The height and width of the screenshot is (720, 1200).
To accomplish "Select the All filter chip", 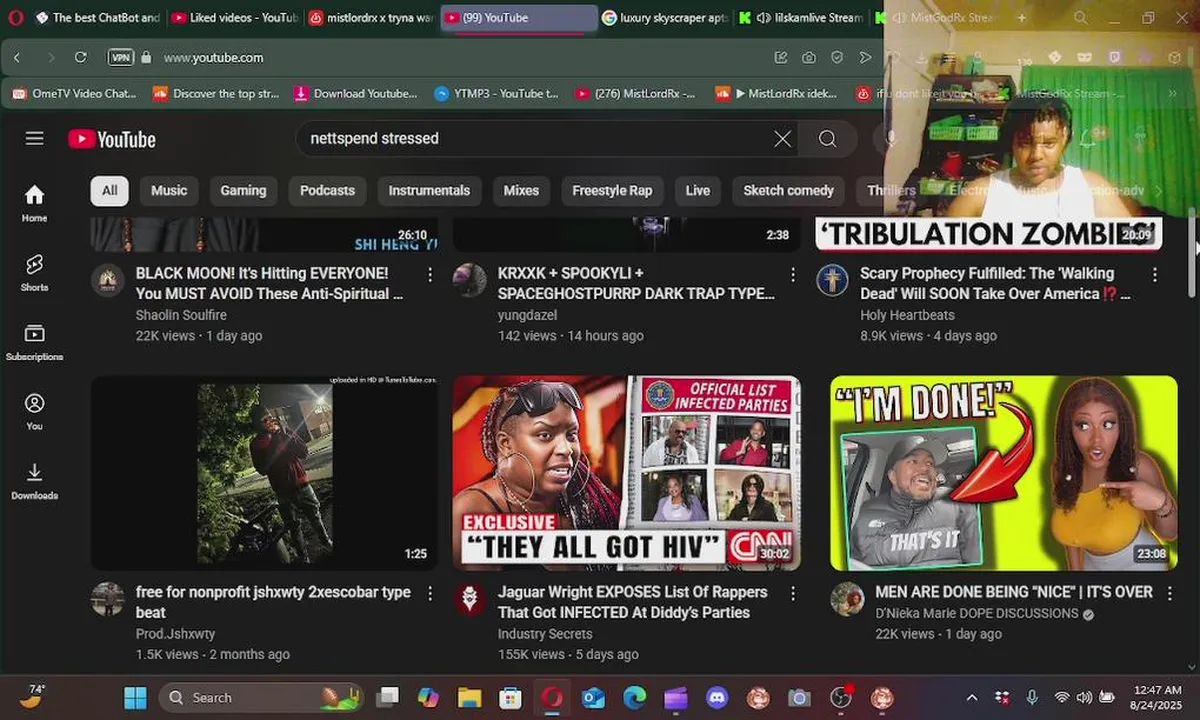I will pyautogui.click(x=109, y=191).
